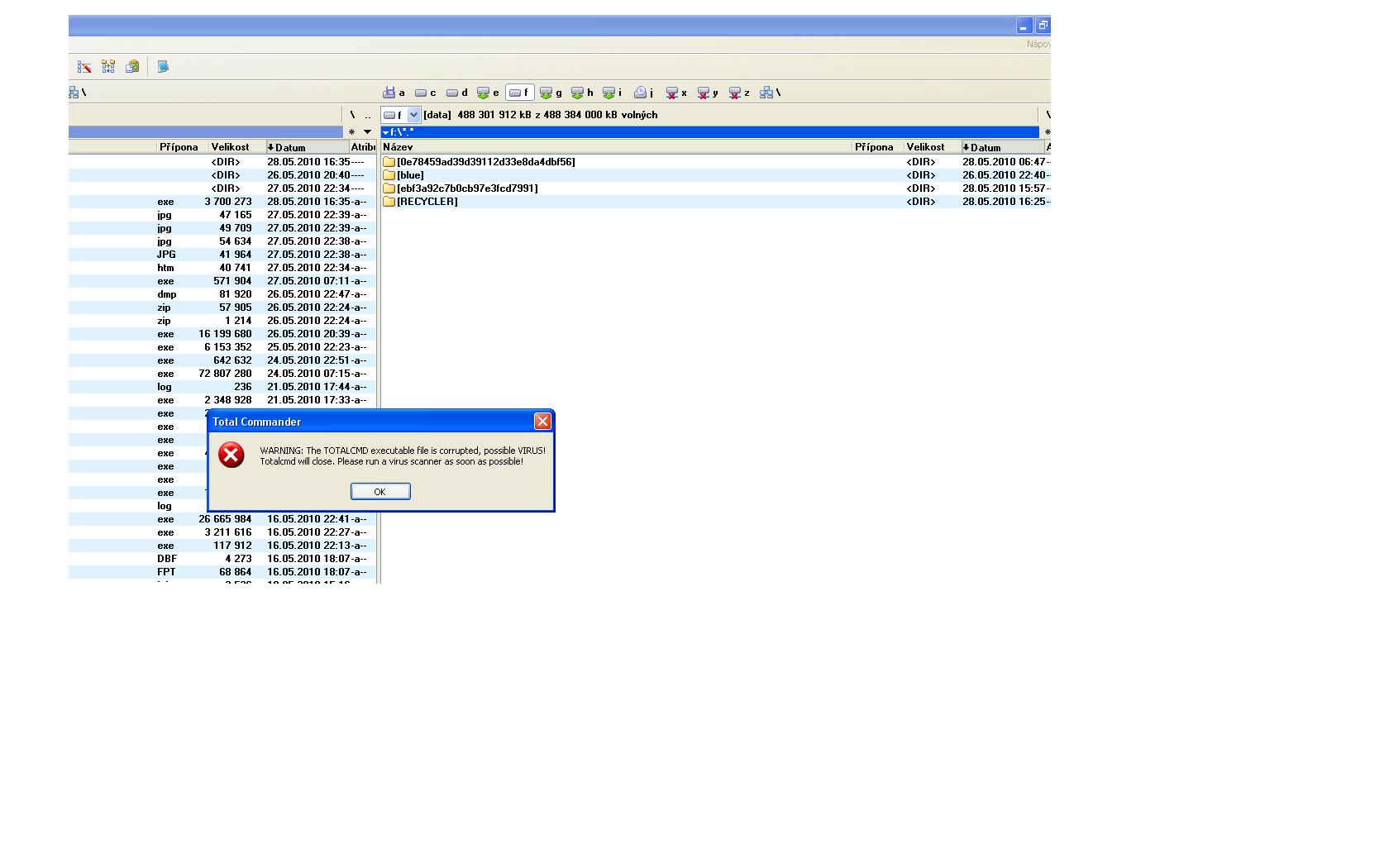Click the red error icon in dialog
The width and height of the screenshot is (1389, 868).
coord(231,455)
